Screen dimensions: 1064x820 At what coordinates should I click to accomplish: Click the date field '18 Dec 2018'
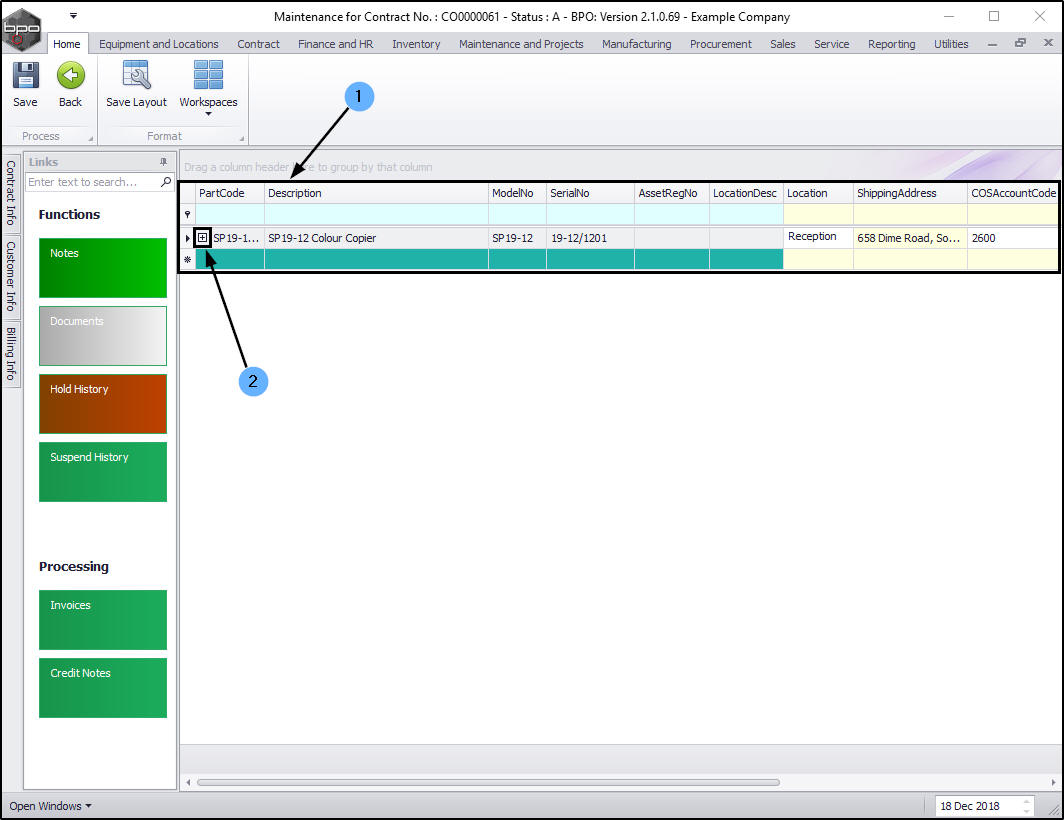click(x=977, y=806)
